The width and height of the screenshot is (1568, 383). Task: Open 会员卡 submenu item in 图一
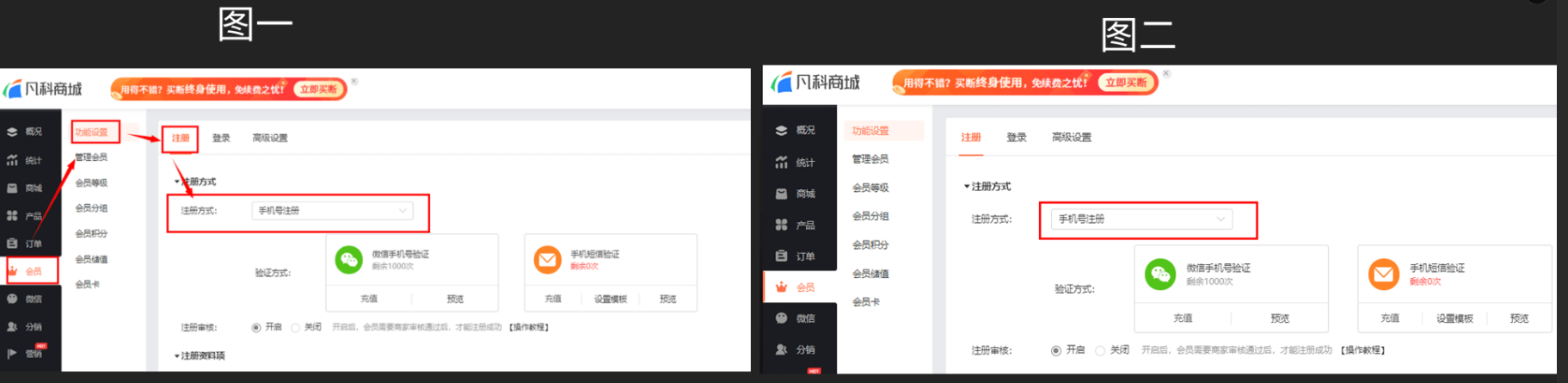[x=87, y=285]
